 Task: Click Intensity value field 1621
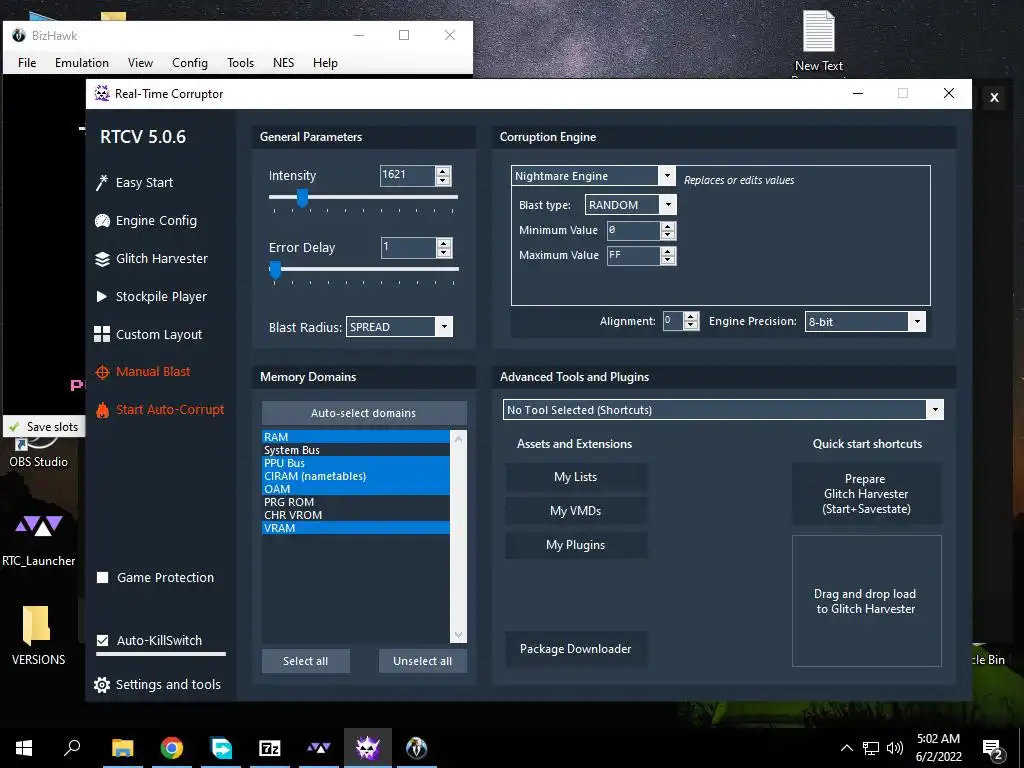[408, 175]
